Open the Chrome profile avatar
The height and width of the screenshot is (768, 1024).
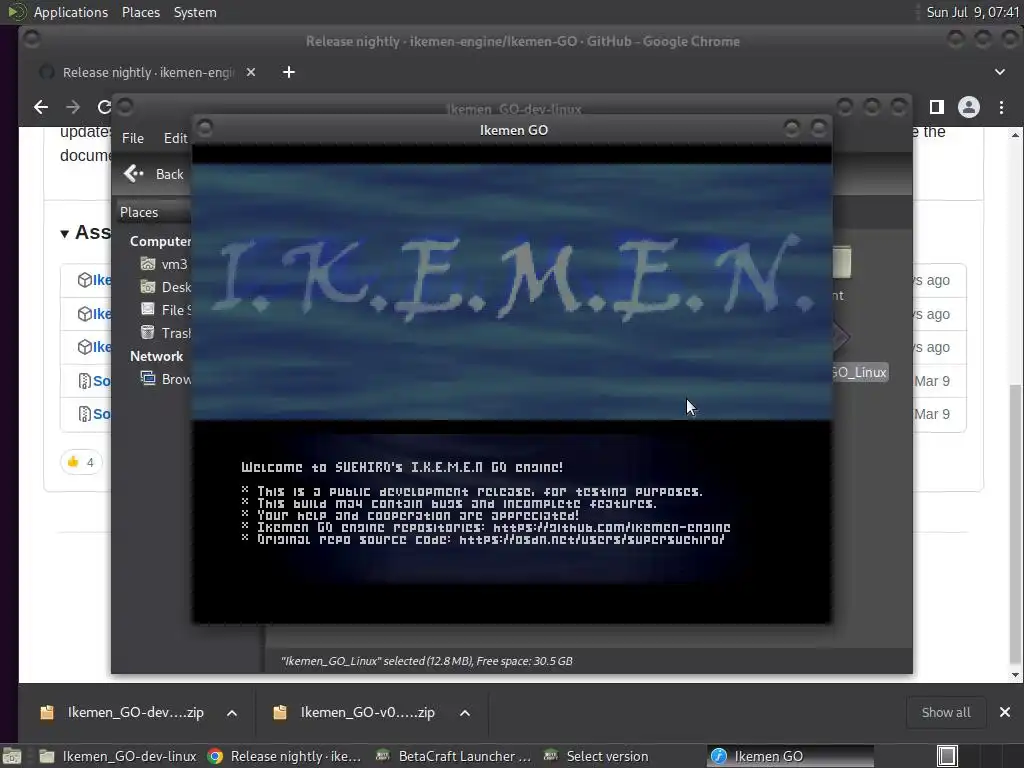tap(968, 106)
